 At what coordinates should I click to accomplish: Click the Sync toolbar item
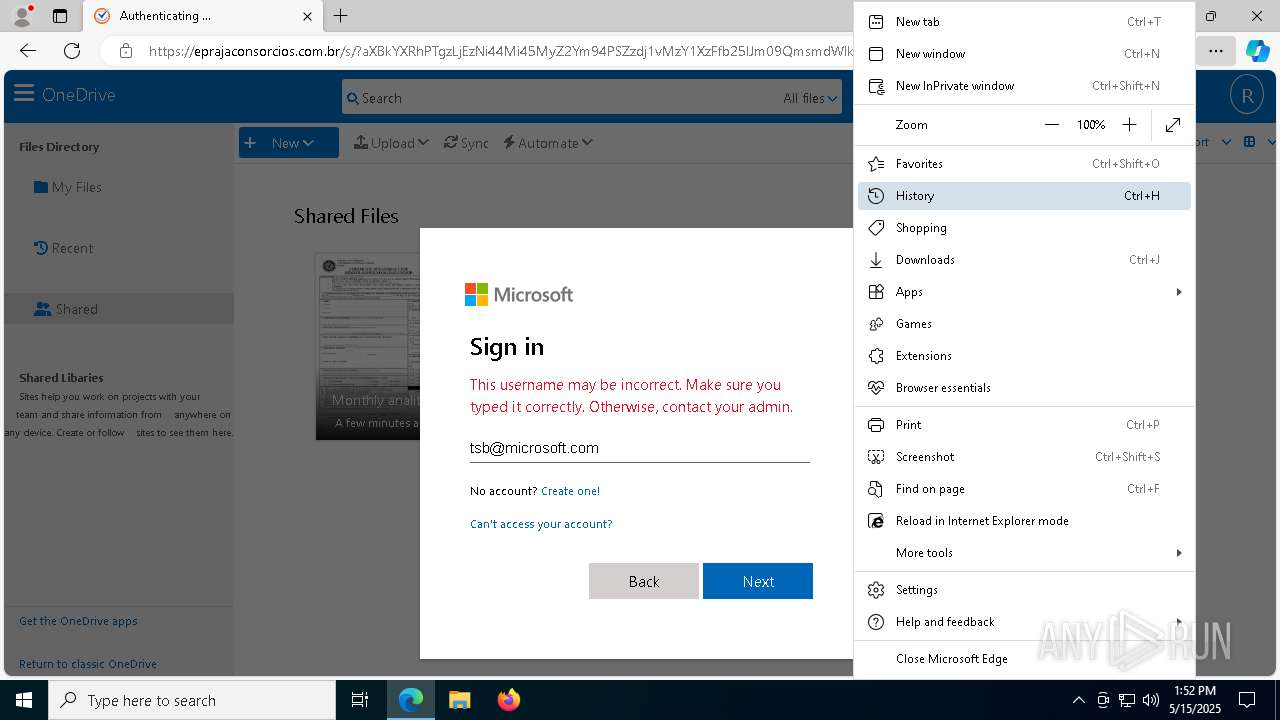pyautogui.click(x=466, y=143)
